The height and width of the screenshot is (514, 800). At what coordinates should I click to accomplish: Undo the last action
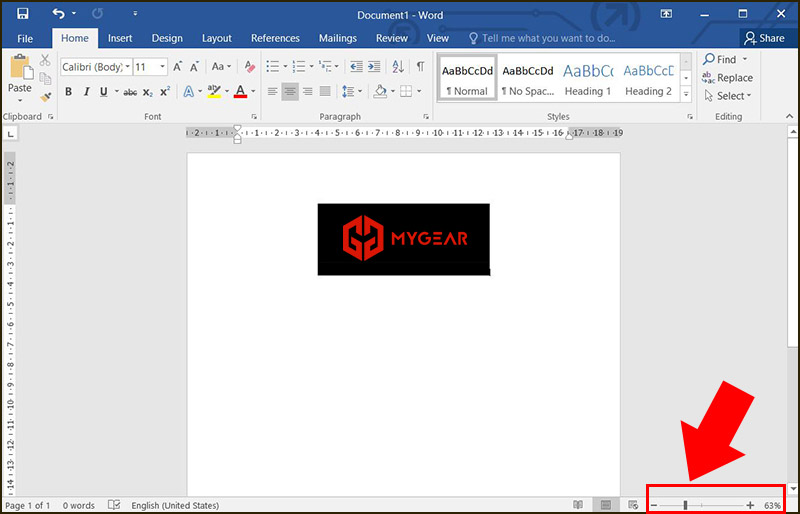pos(58,14)
